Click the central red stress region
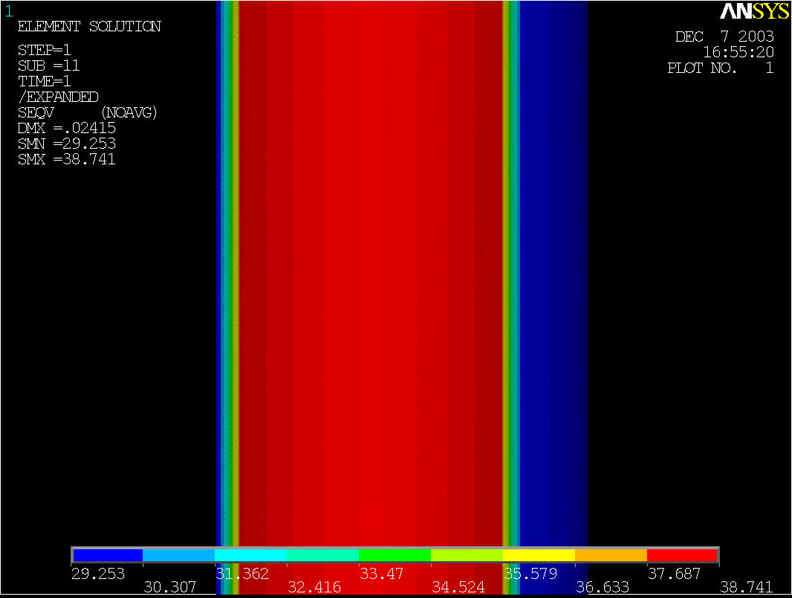 tap(370, 273)
